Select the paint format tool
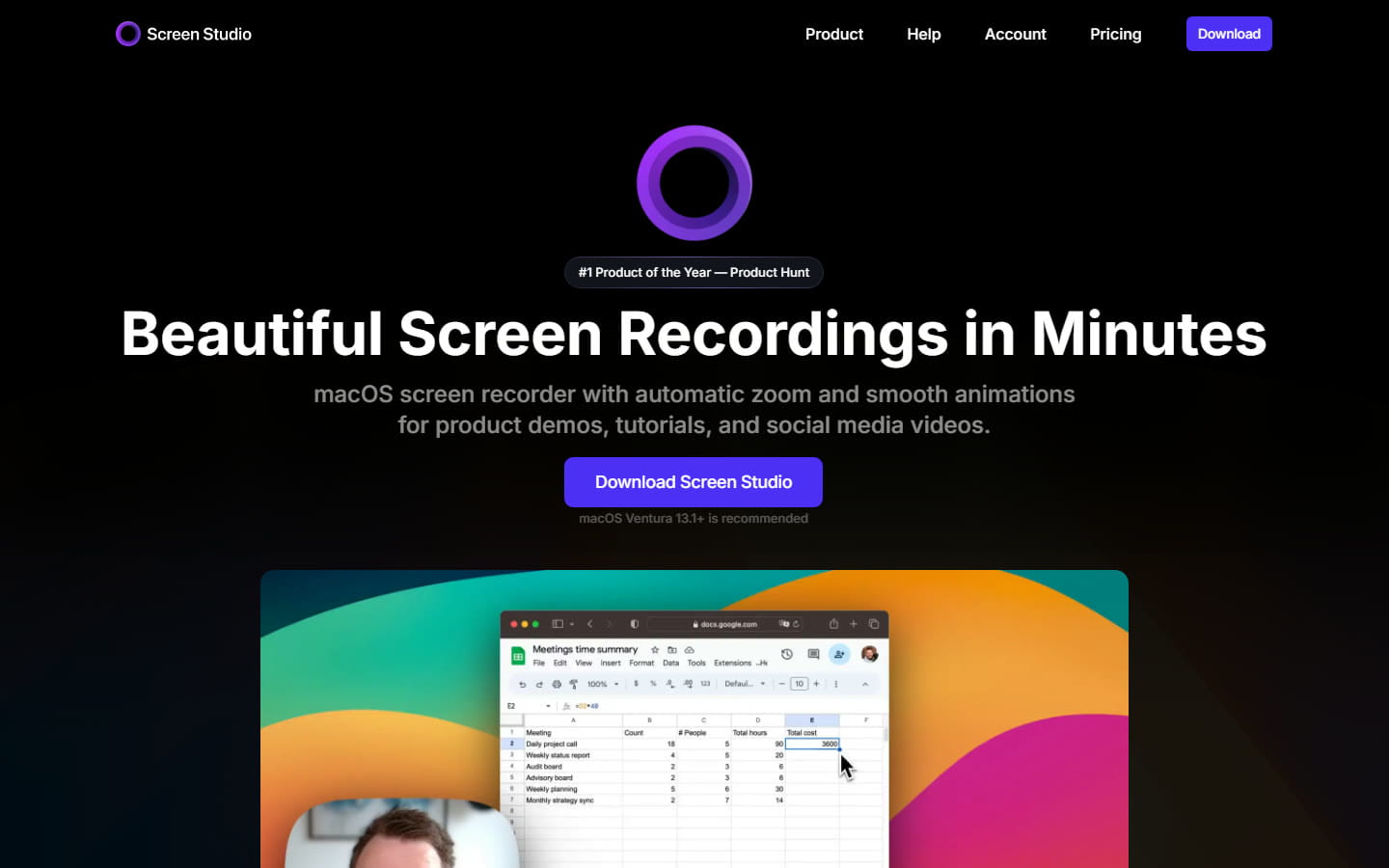Screen dimensions: 1389x868 click(573, 684)
